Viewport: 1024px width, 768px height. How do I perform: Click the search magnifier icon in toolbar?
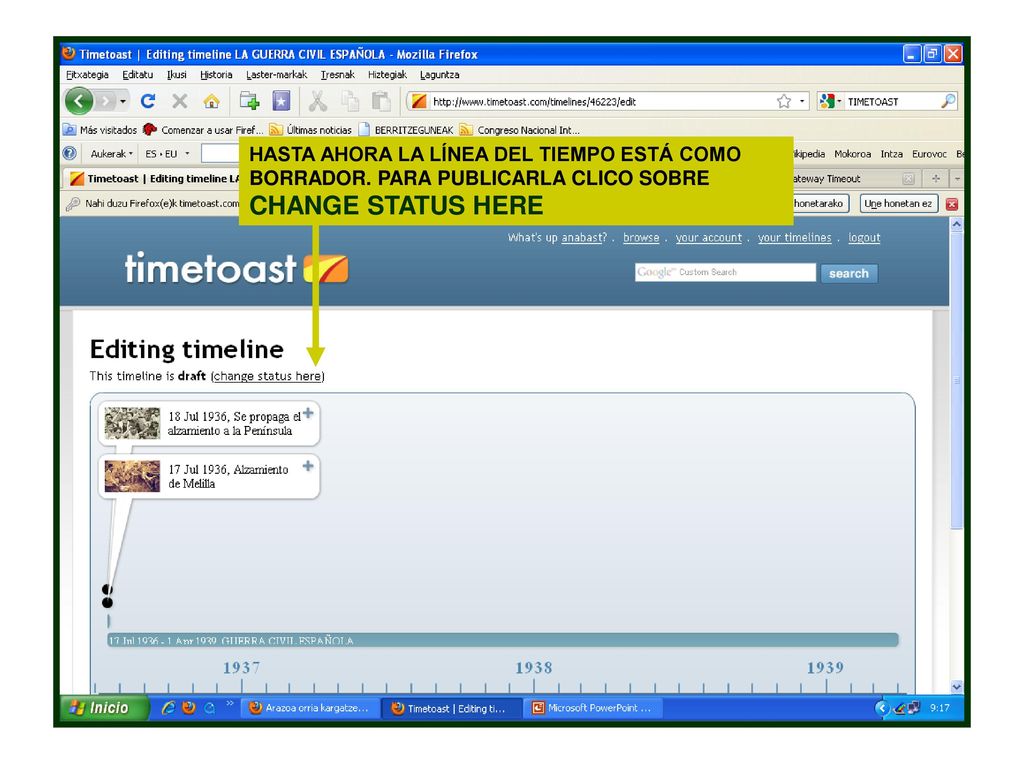[948, 101]
